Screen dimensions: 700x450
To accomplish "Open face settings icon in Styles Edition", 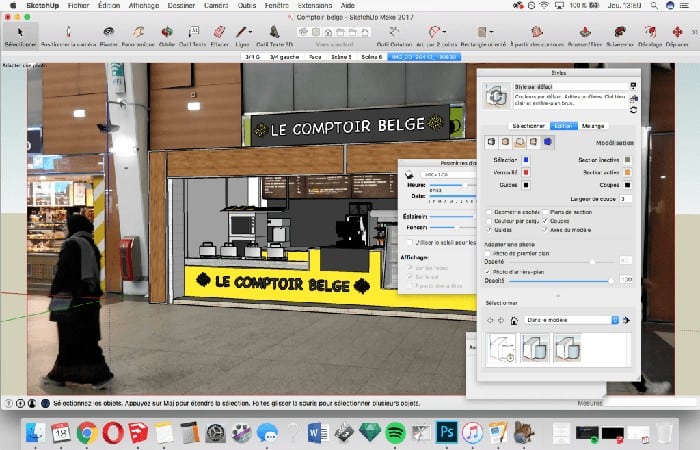I will [x=505, y=142].
